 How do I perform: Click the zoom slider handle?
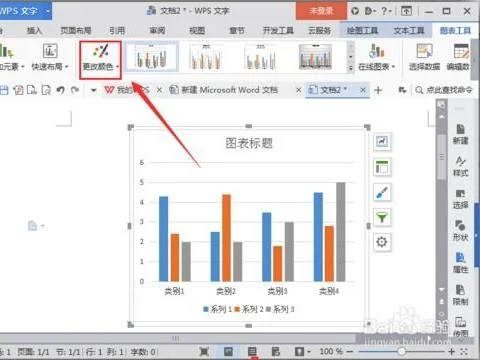402,351
